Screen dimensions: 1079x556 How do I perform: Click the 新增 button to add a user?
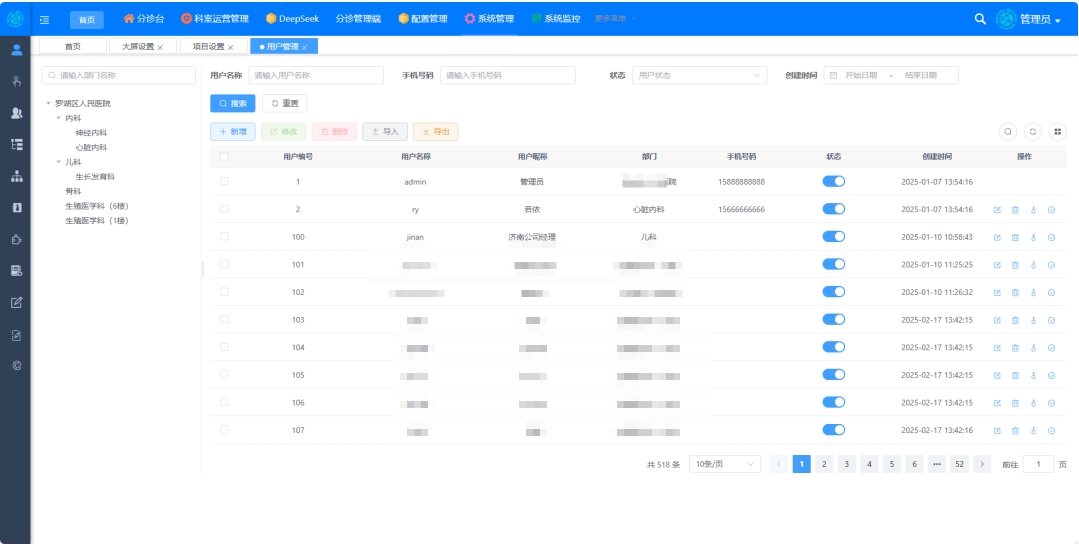pyautogui.click(x=232, y=131)
